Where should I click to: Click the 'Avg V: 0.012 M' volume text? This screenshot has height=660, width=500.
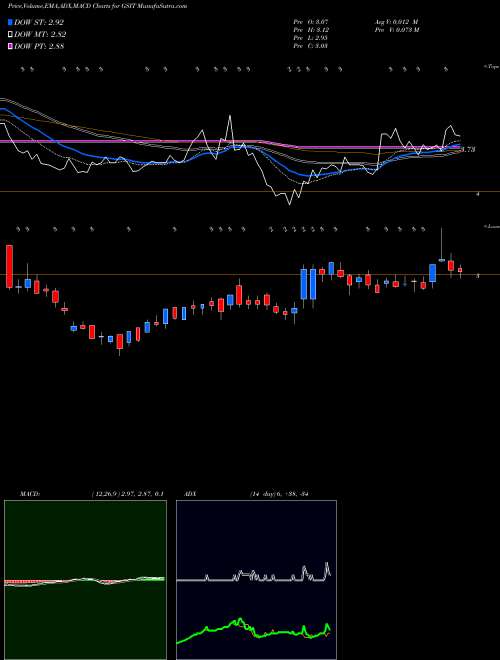click(395, 21)
